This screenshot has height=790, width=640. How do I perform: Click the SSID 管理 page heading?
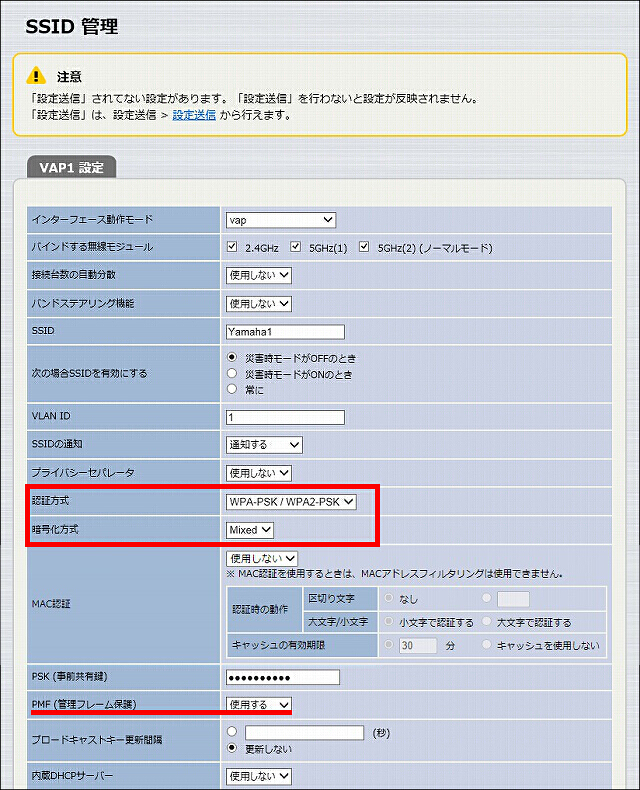pyautogui.click(x=72, y=27)
